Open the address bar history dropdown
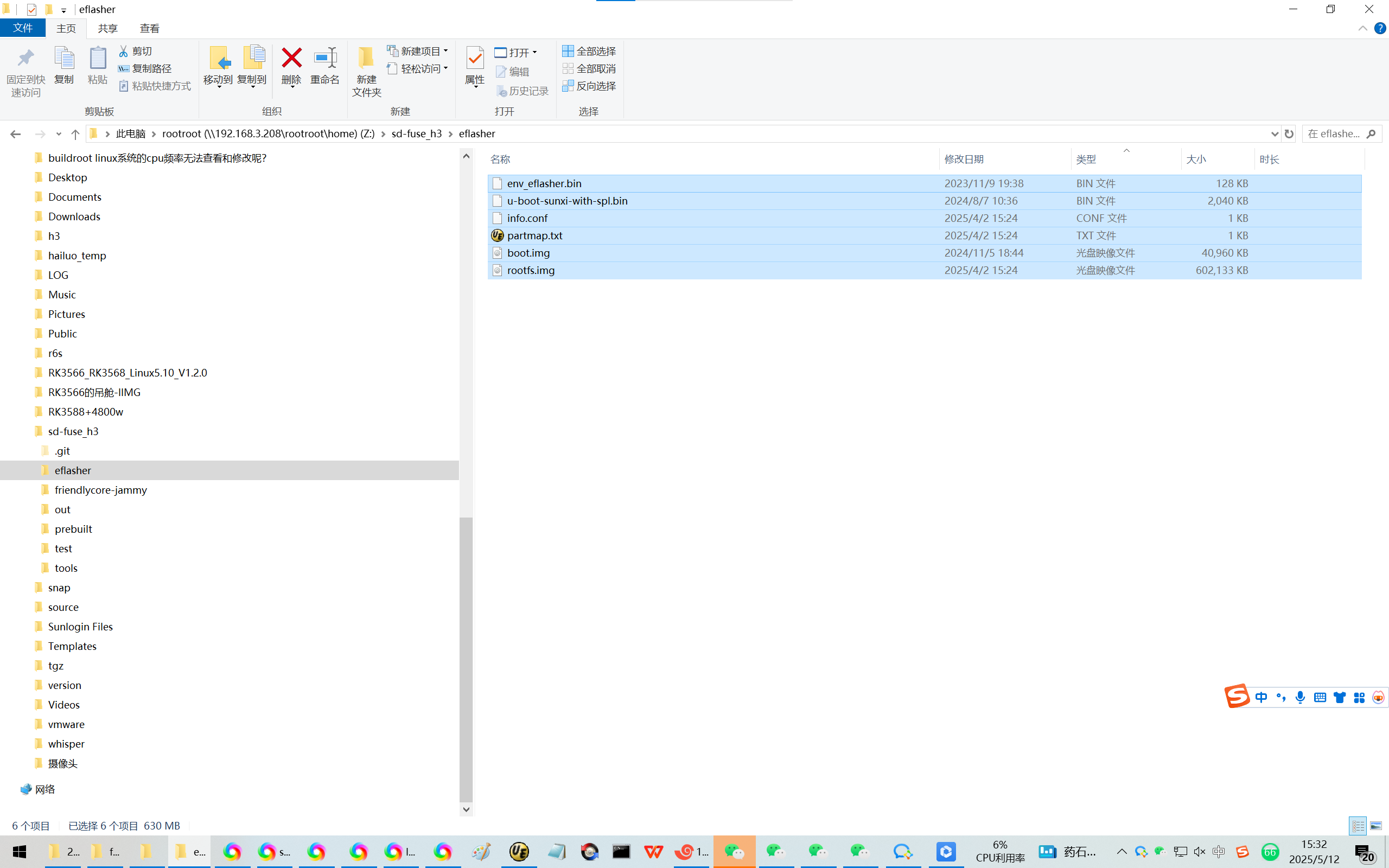 tap(1275, 134)
